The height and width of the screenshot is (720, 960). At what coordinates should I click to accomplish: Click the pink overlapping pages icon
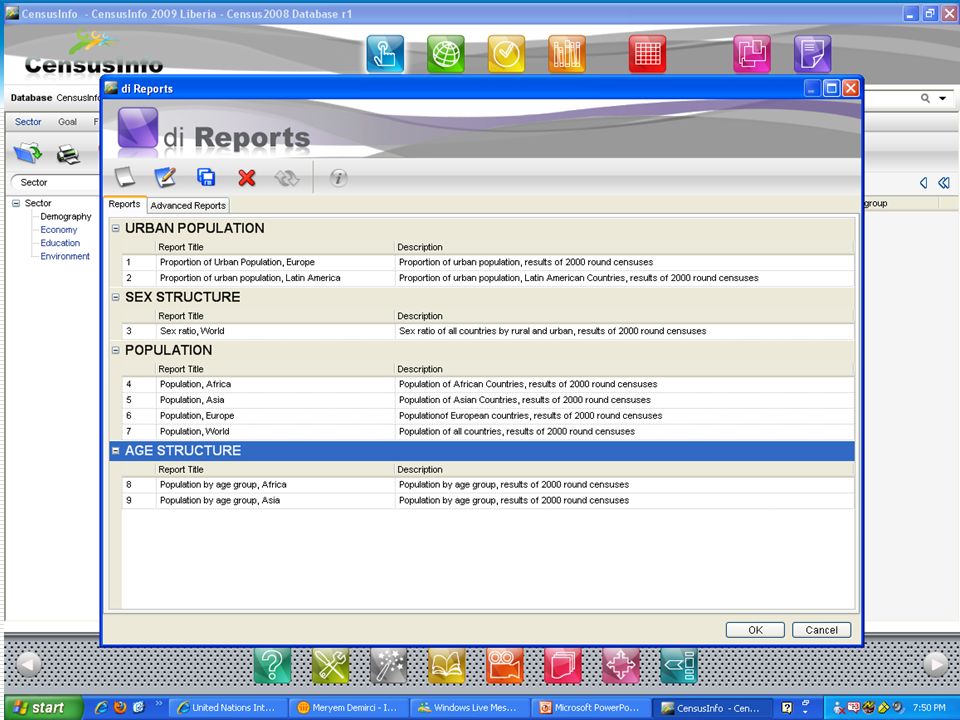pos(752,54)
